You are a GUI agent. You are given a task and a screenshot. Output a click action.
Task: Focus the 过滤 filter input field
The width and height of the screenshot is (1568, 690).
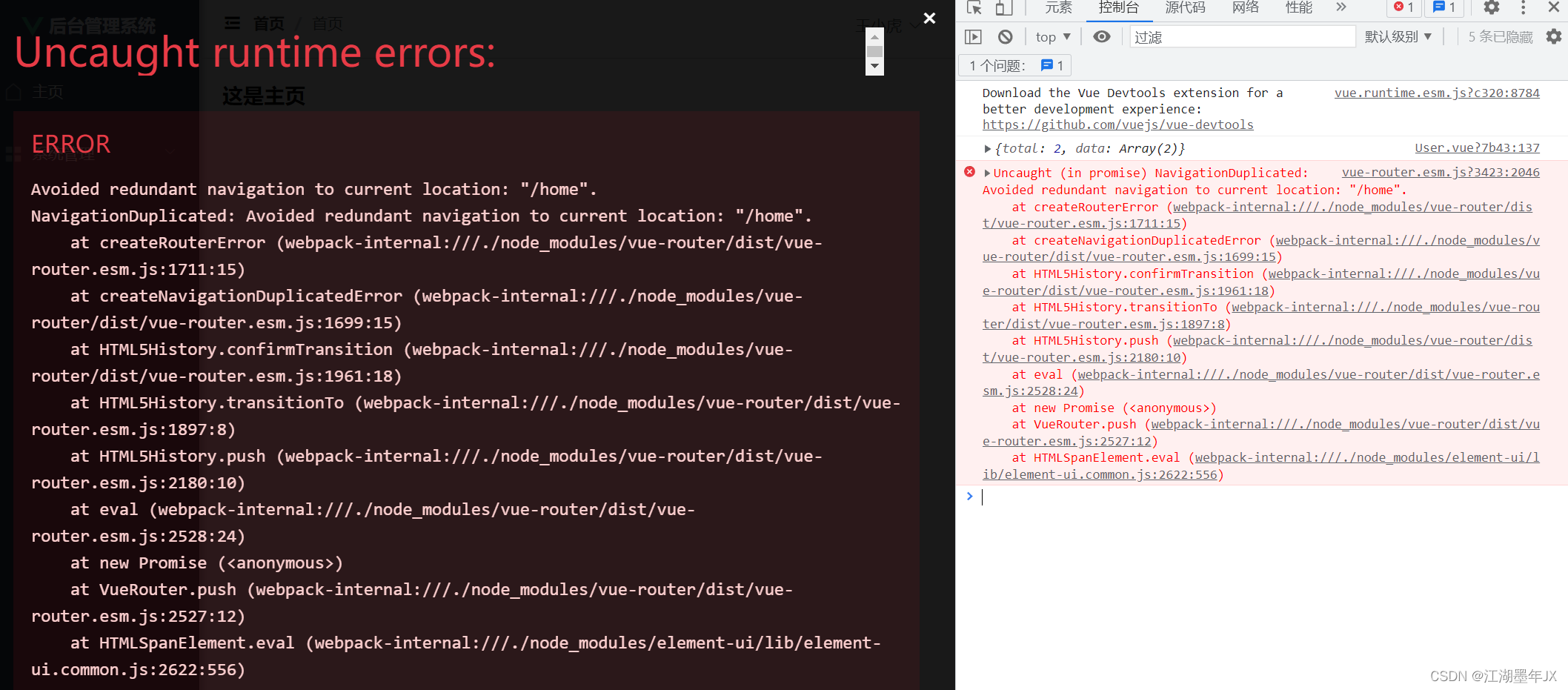1243,37
